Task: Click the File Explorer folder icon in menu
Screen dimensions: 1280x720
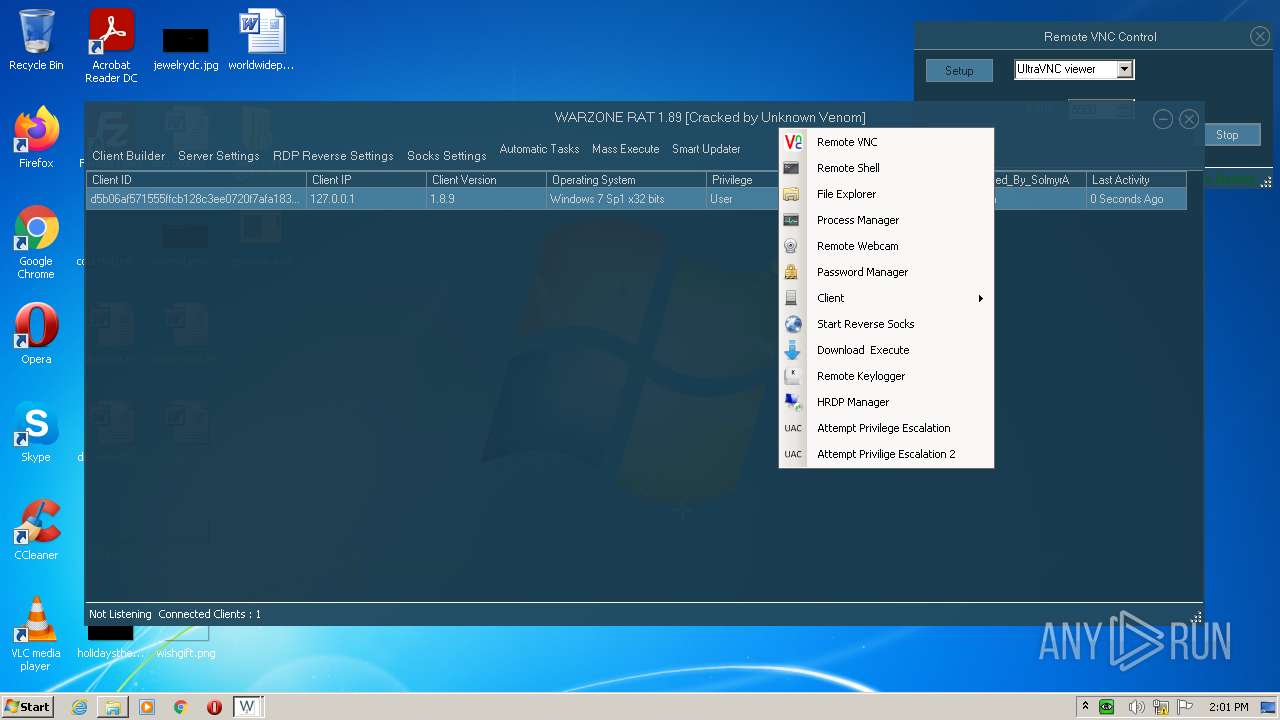Action: pyautogui.click(x=791, y=194)
